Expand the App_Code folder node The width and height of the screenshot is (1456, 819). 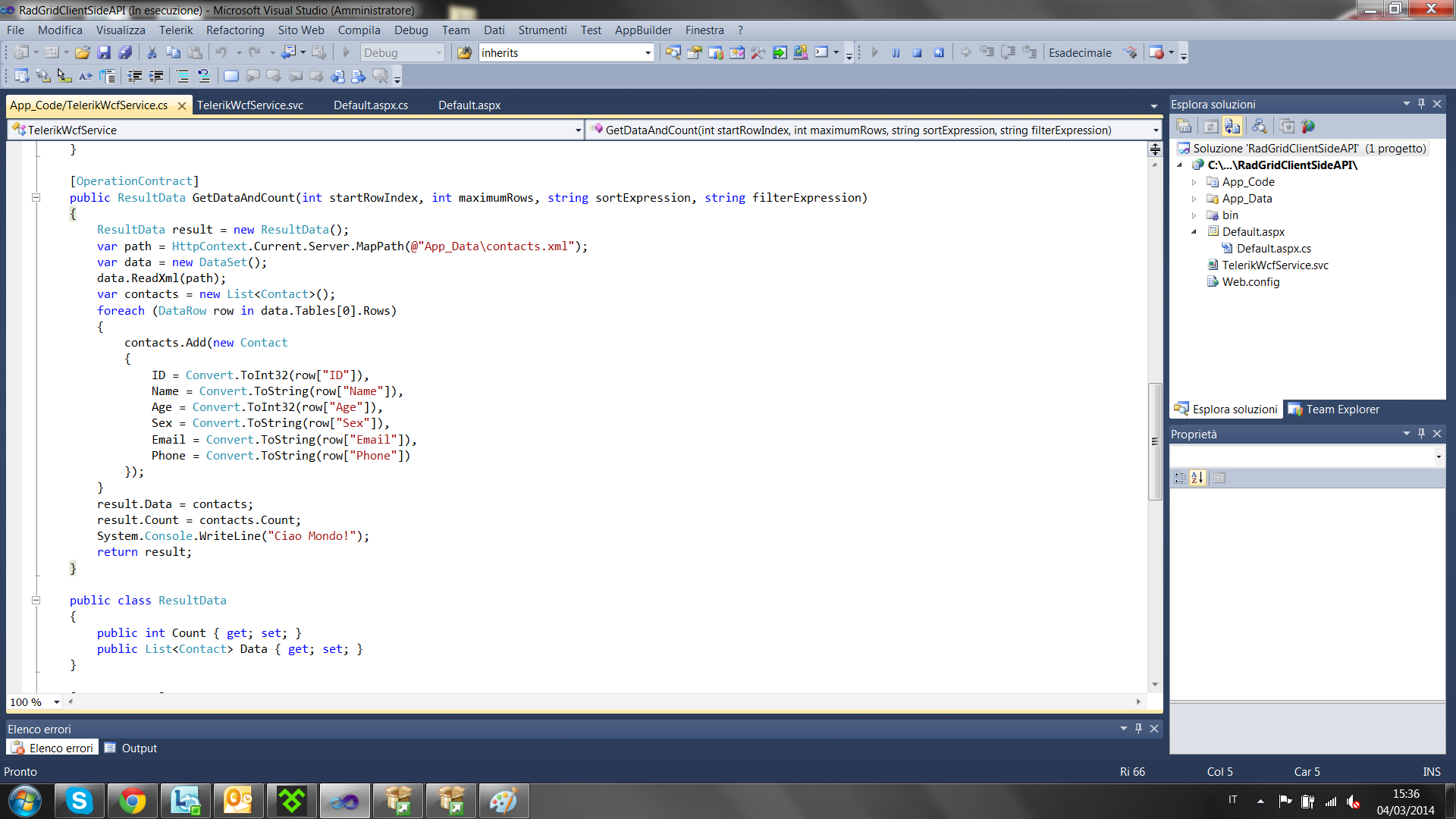(x=1194, y=182)
